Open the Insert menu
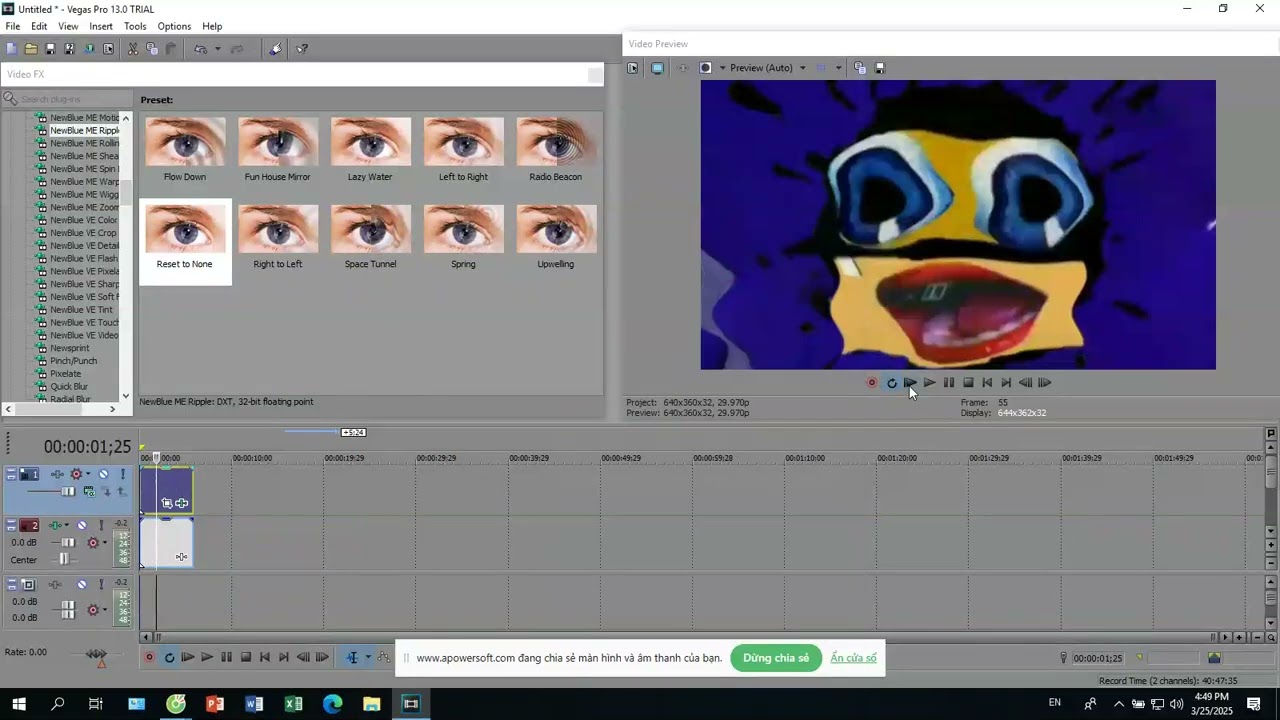The image size is (1280, 720). point(101,26)
